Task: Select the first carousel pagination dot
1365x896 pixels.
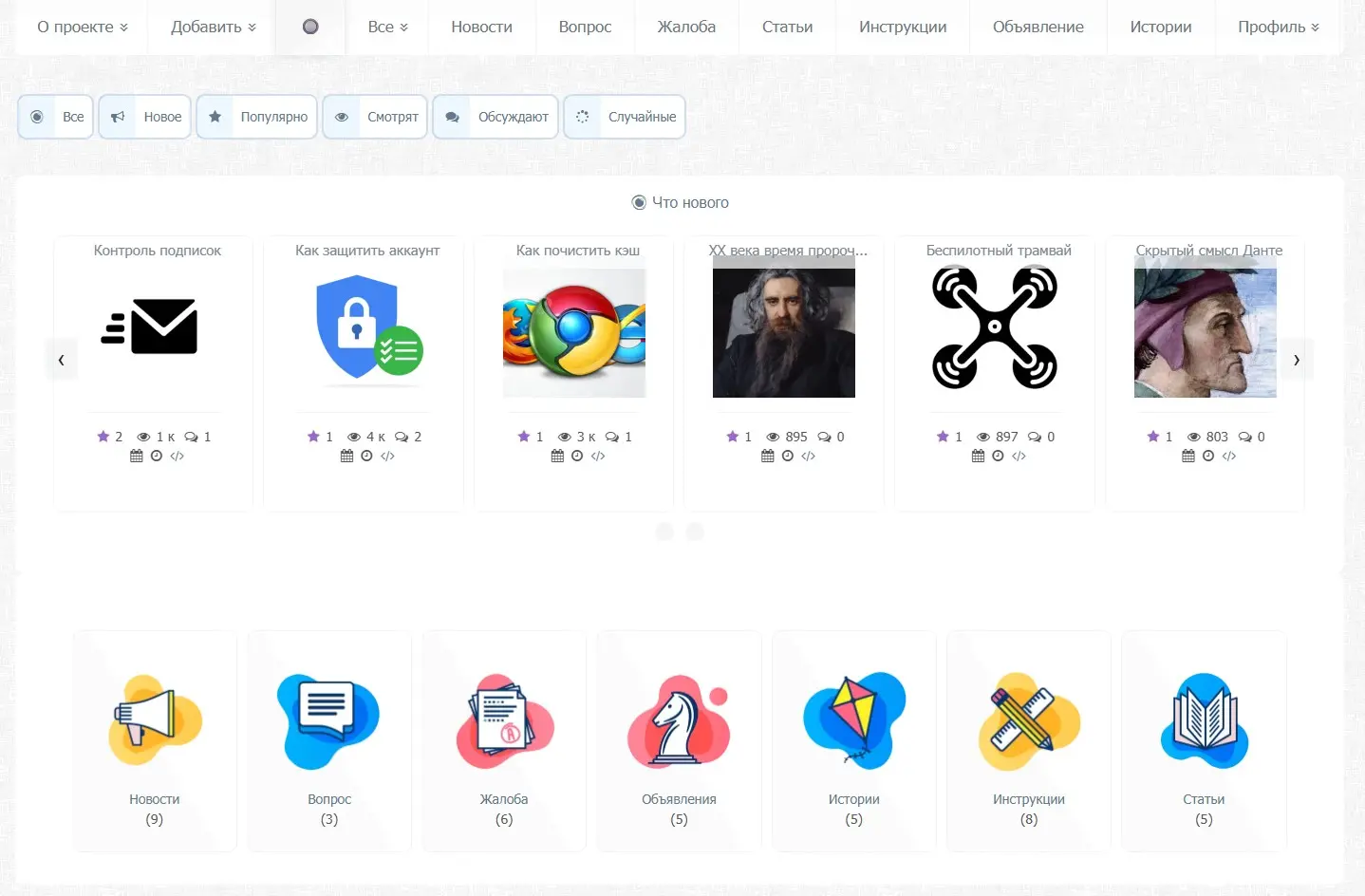Action: point(664,532)
